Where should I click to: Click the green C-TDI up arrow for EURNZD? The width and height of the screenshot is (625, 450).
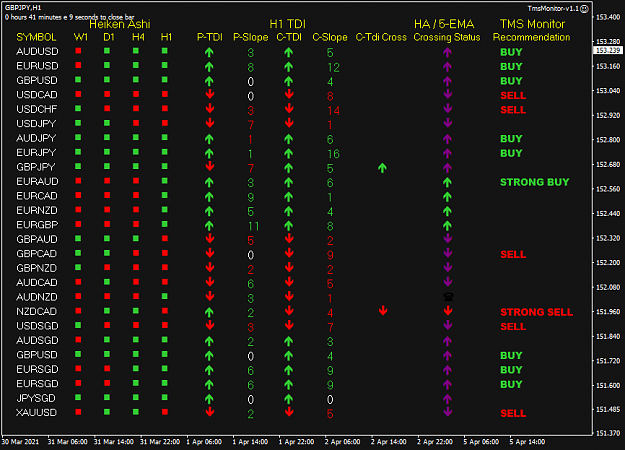[289, 211]
